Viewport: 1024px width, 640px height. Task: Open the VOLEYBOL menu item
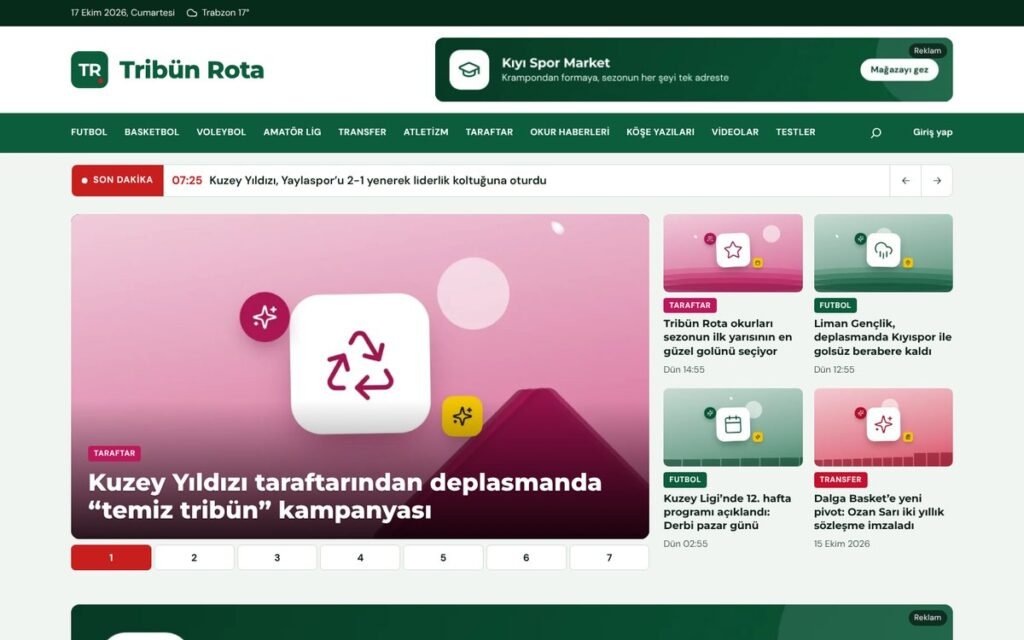click(221, 132)
